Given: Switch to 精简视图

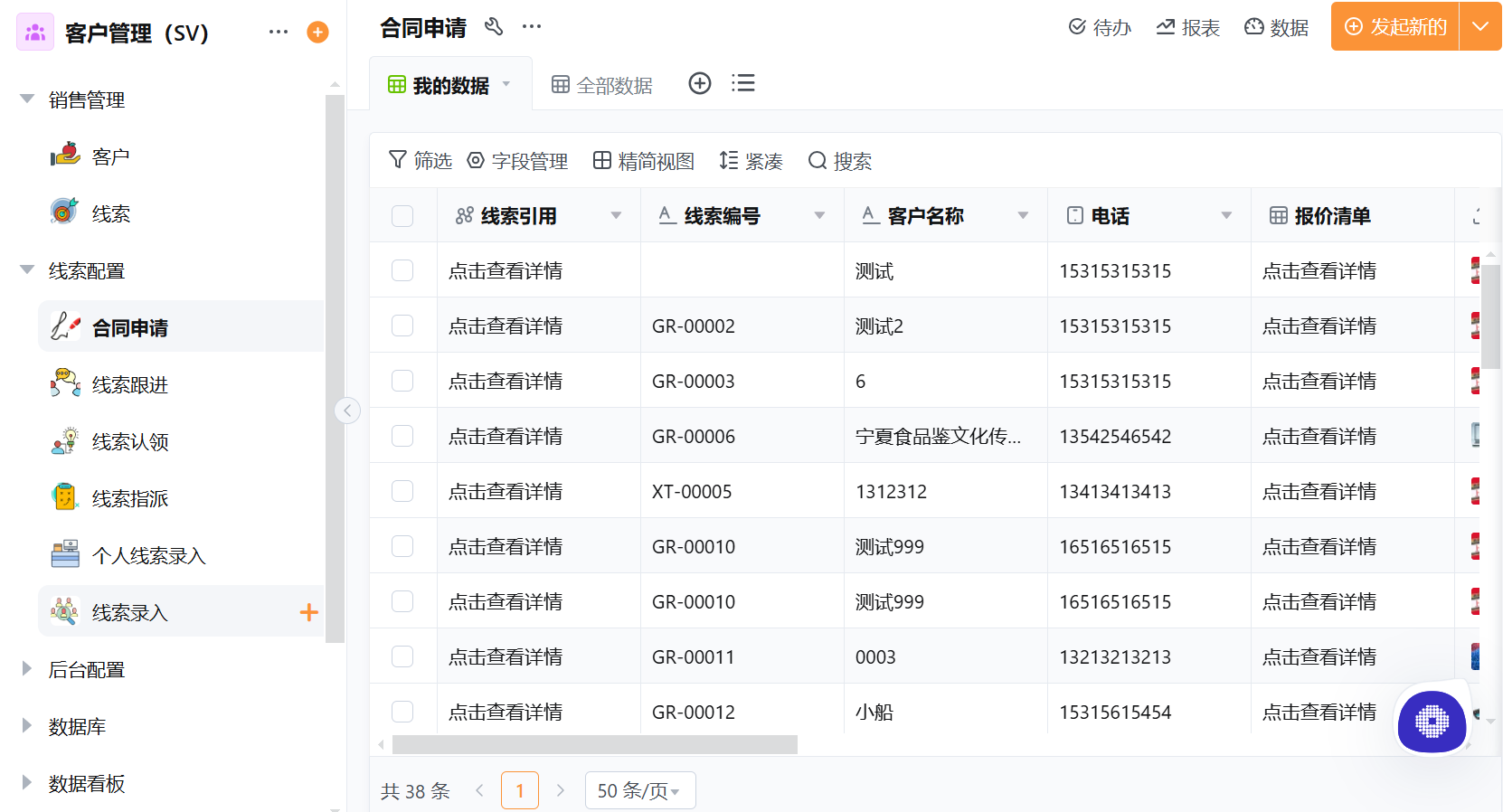Looking at the screenshot, I should point(644,161).
